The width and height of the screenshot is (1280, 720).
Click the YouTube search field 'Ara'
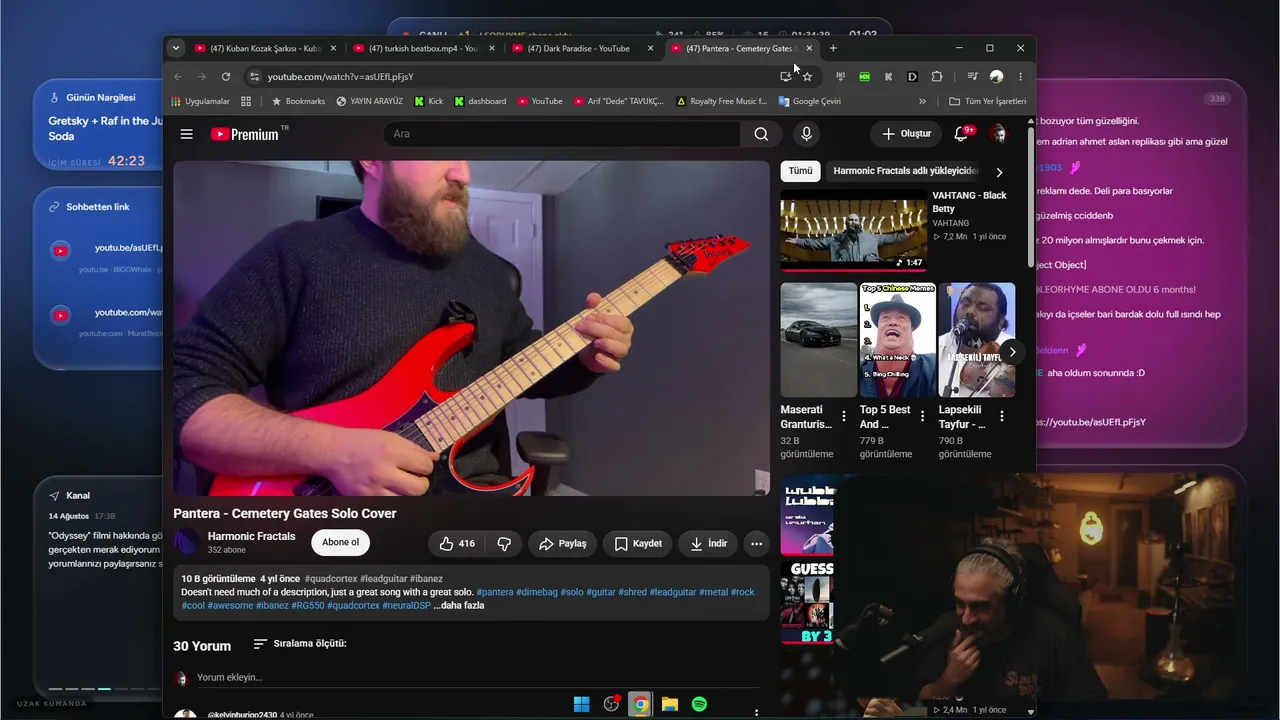tap(562, 134)
